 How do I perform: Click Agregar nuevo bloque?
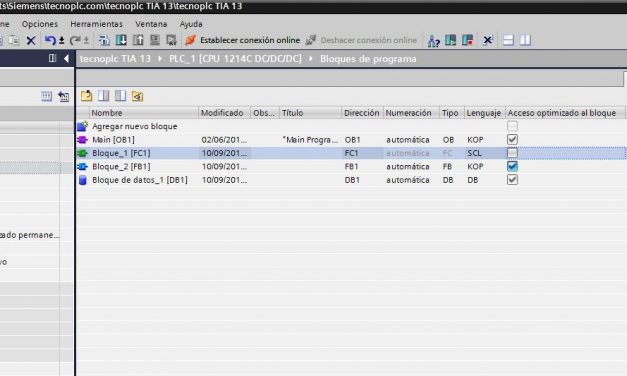pyautogui.click(x=134, y=126)
